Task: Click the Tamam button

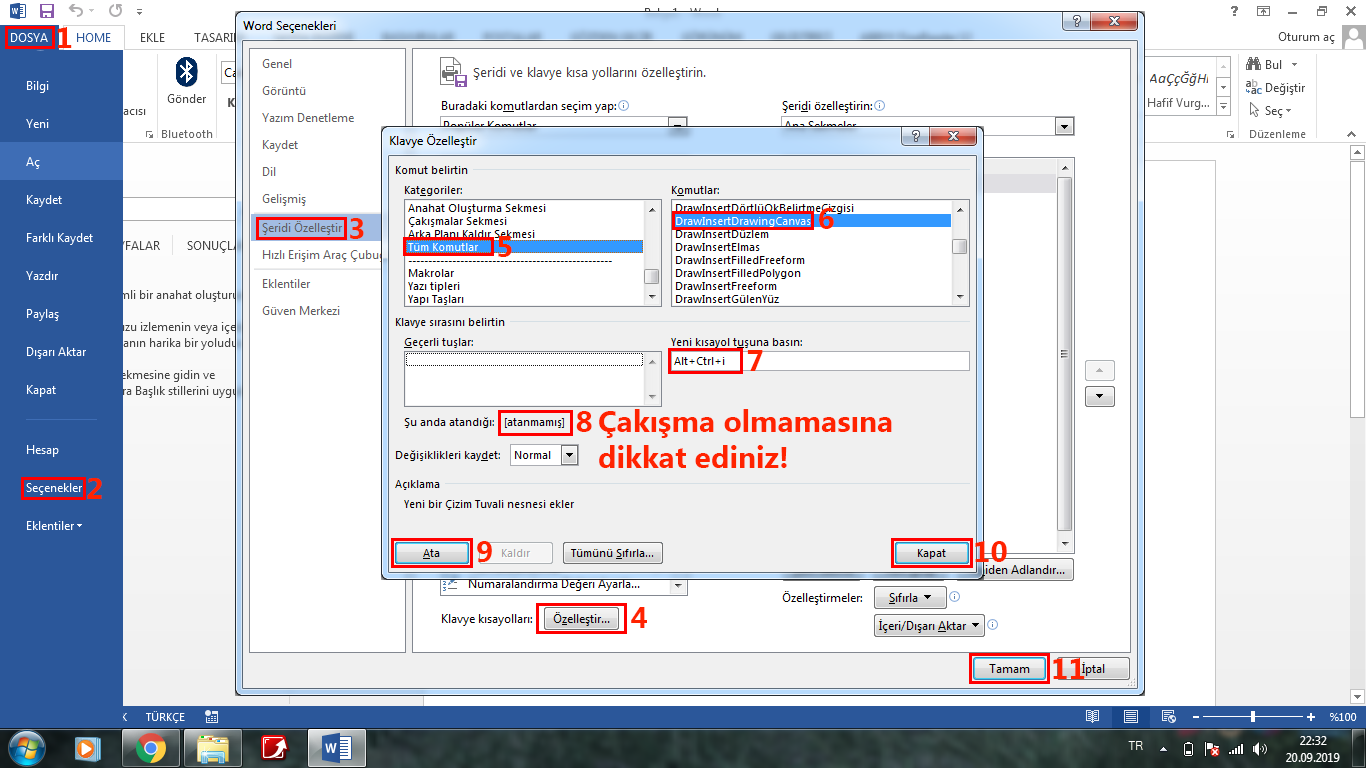Action: tap(1009, 669)
